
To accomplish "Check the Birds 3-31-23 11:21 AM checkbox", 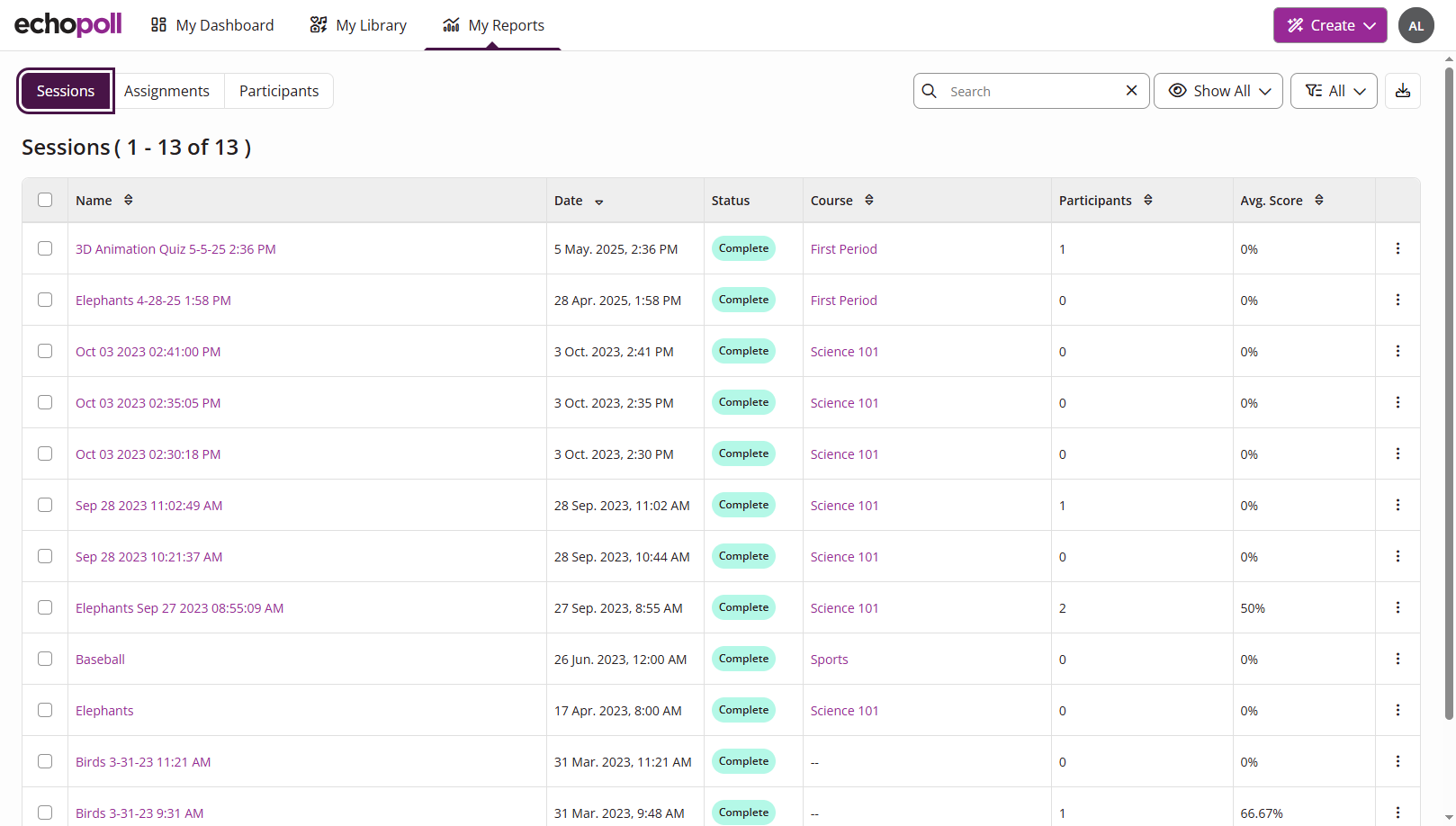I will [45, 761].
